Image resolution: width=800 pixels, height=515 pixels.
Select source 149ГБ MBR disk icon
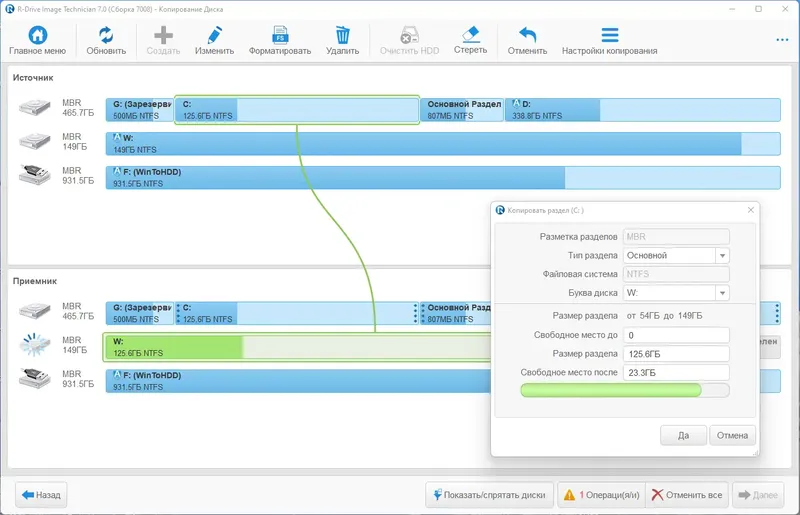point(35,141)
